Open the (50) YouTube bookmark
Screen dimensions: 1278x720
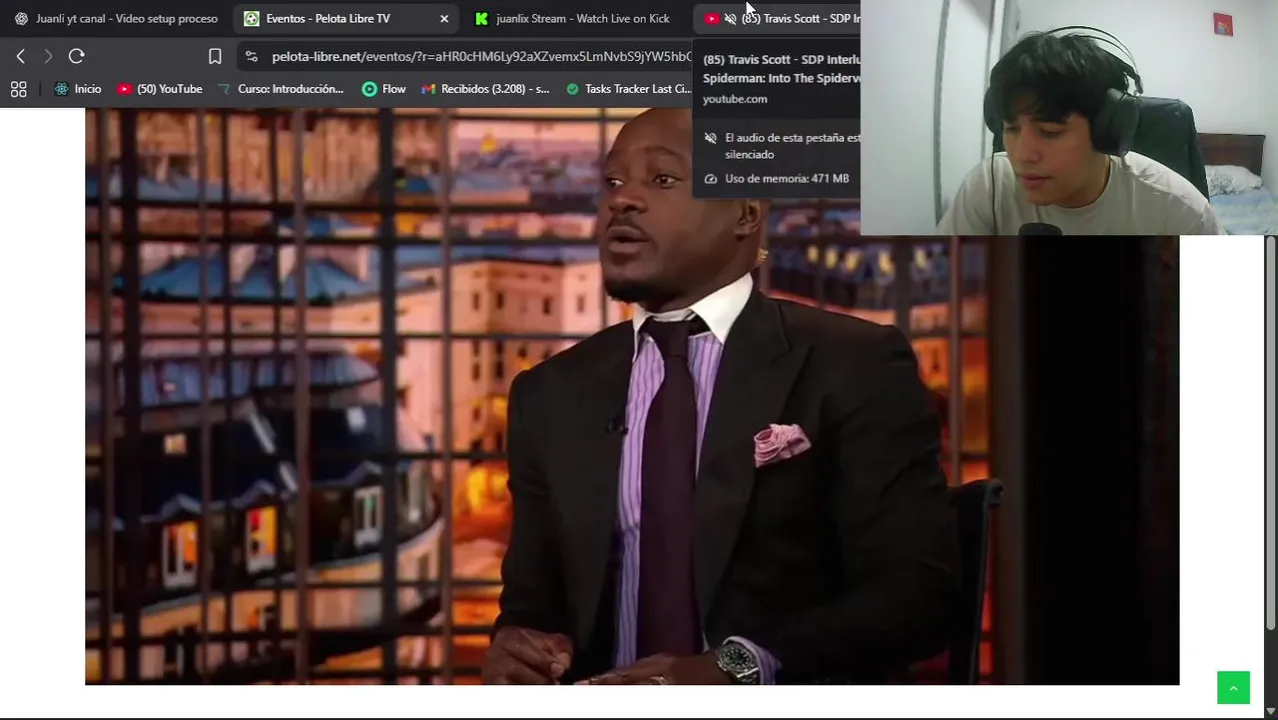(160, 89)
